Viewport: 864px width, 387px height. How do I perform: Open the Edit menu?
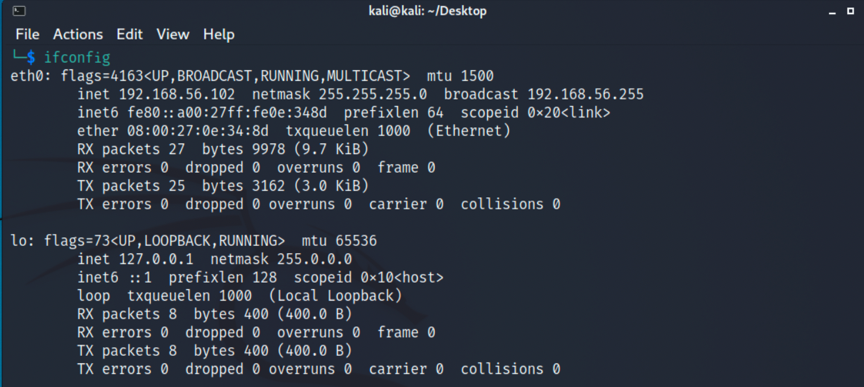[129, 35]
